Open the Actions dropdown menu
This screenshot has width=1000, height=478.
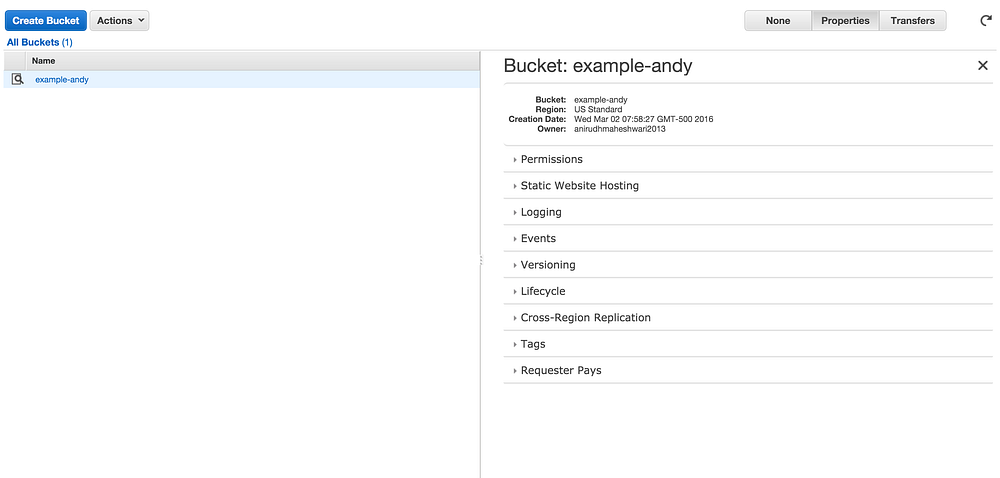[x=119, y=20]
